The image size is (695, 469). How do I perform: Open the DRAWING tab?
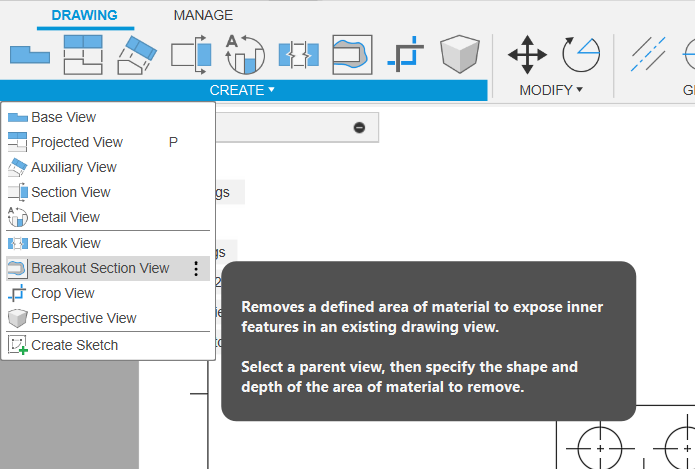tap(84, 15)
